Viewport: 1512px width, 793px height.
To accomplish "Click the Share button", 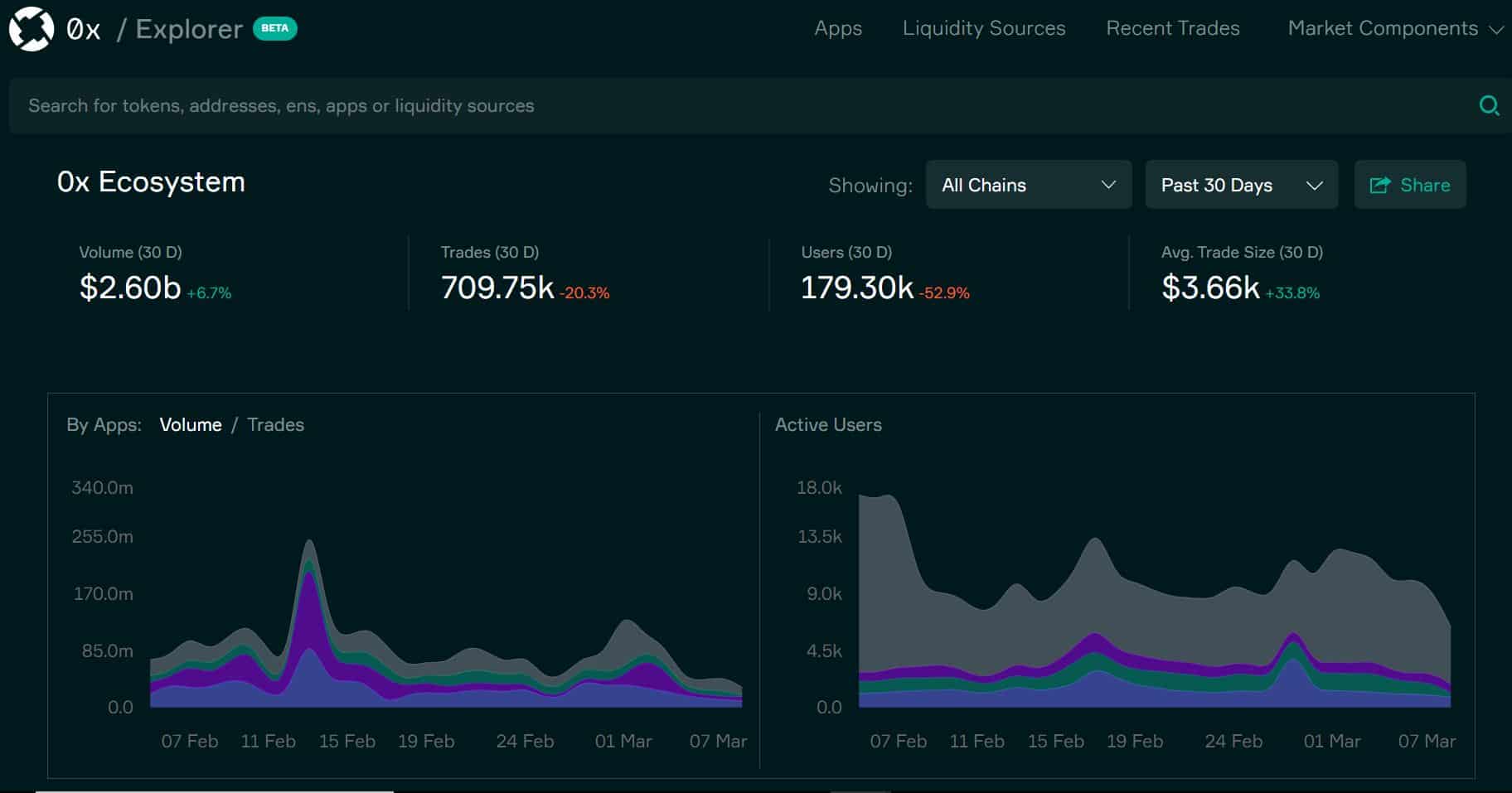I will pos(1409,185).
